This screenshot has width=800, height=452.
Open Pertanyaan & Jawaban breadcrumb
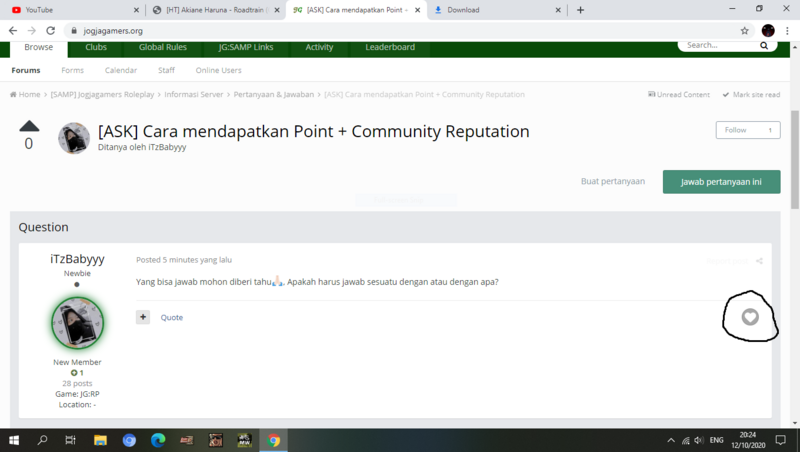pyautogui.click(x=273, y=94)
